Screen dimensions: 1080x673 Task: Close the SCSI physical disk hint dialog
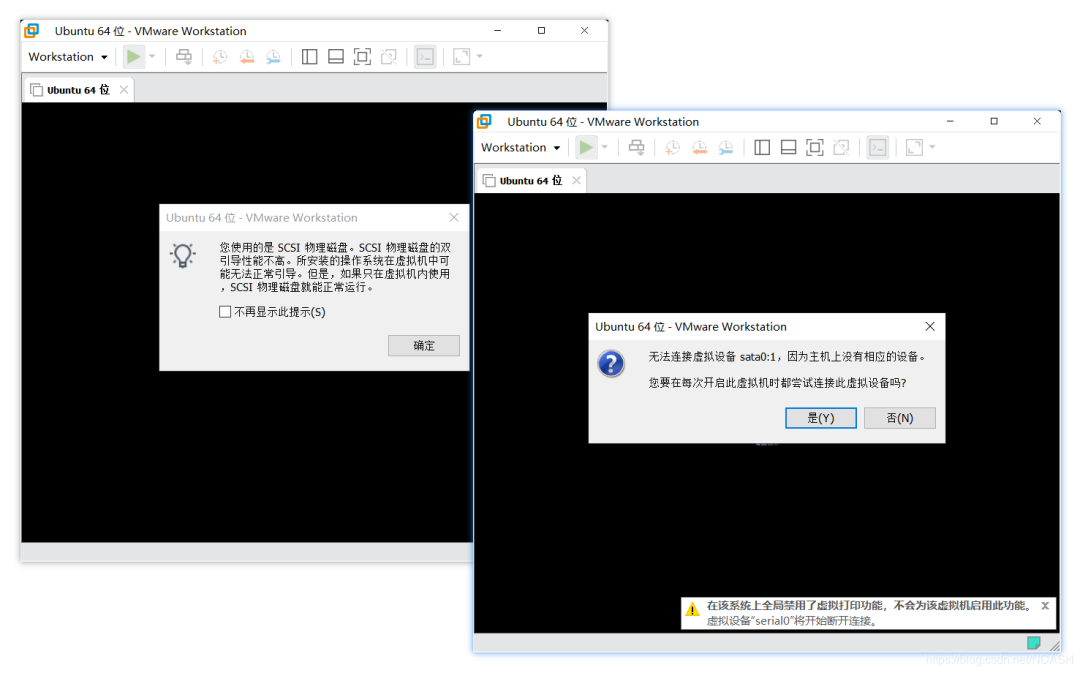click(x=454, y=218)
